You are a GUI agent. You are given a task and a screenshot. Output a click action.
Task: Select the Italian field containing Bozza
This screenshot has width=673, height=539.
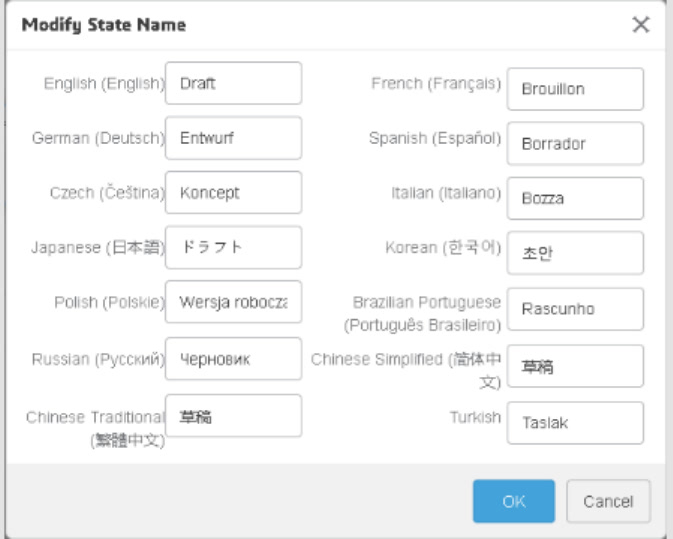575,199
